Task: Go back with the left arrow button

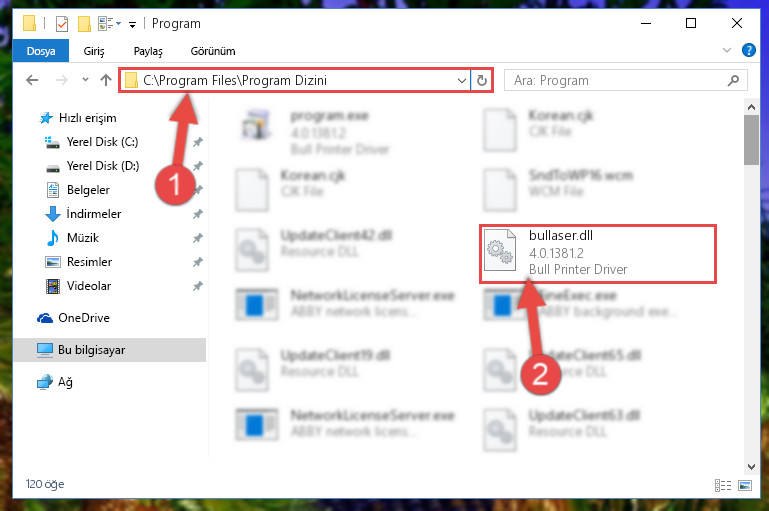Action: pos(32,80)
